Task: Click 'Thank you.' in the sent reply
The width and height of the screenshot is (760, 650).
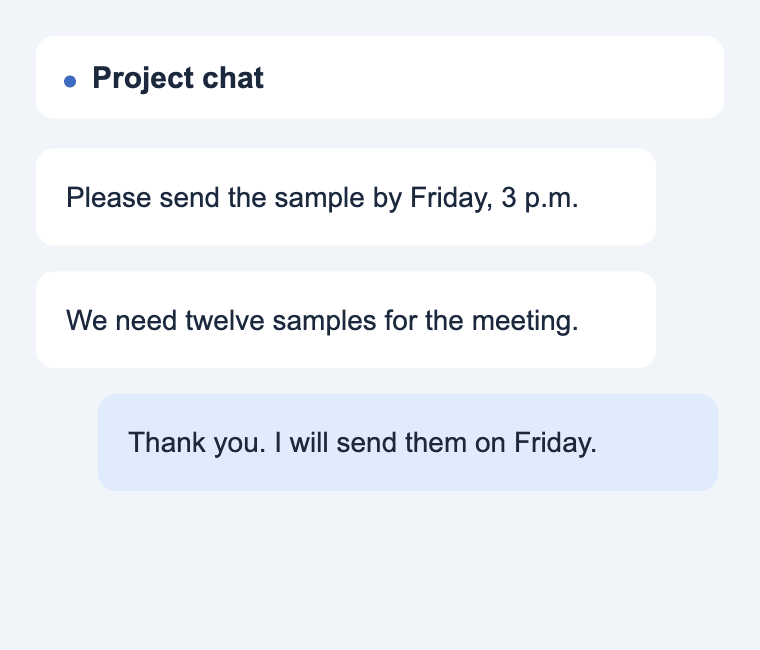Action: 197,443
